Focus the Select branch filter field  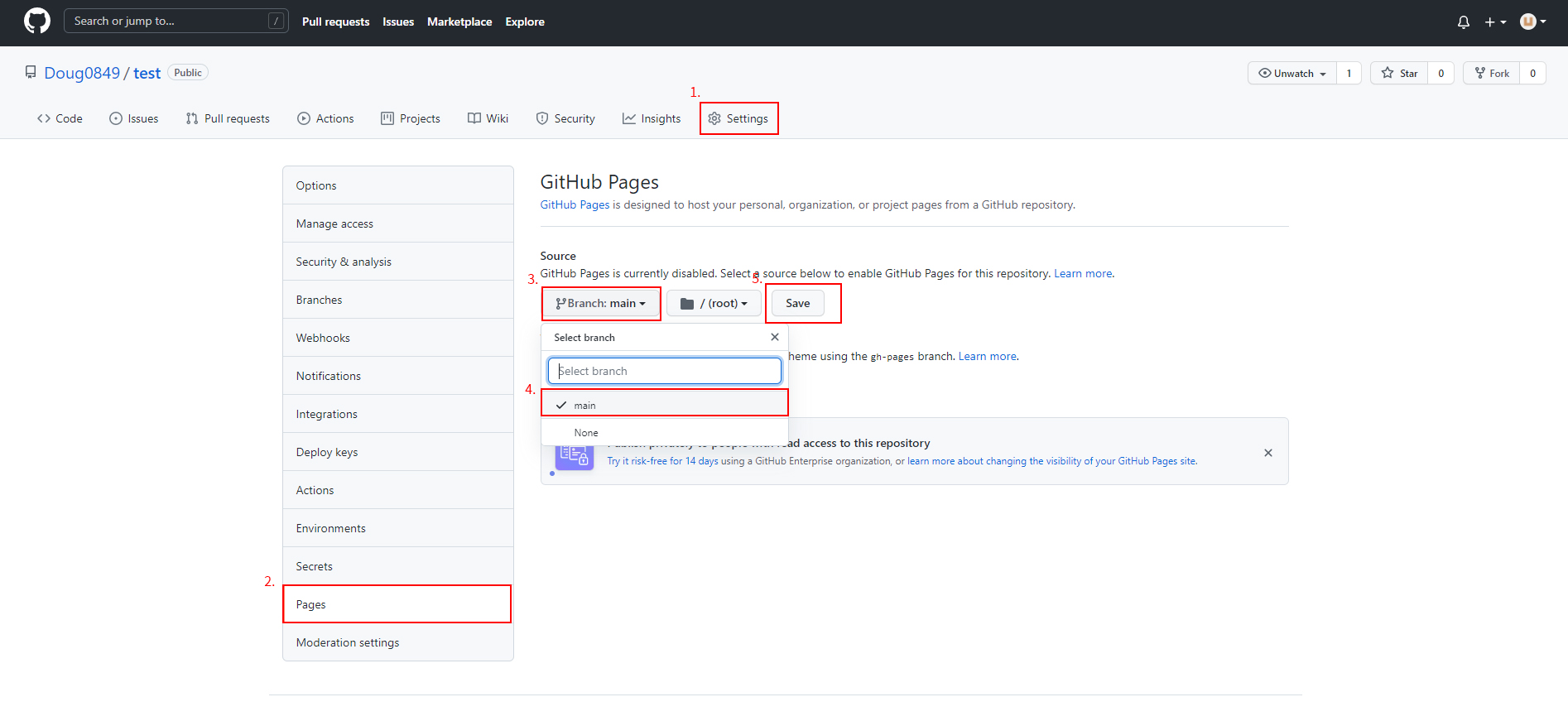(664, 371)
